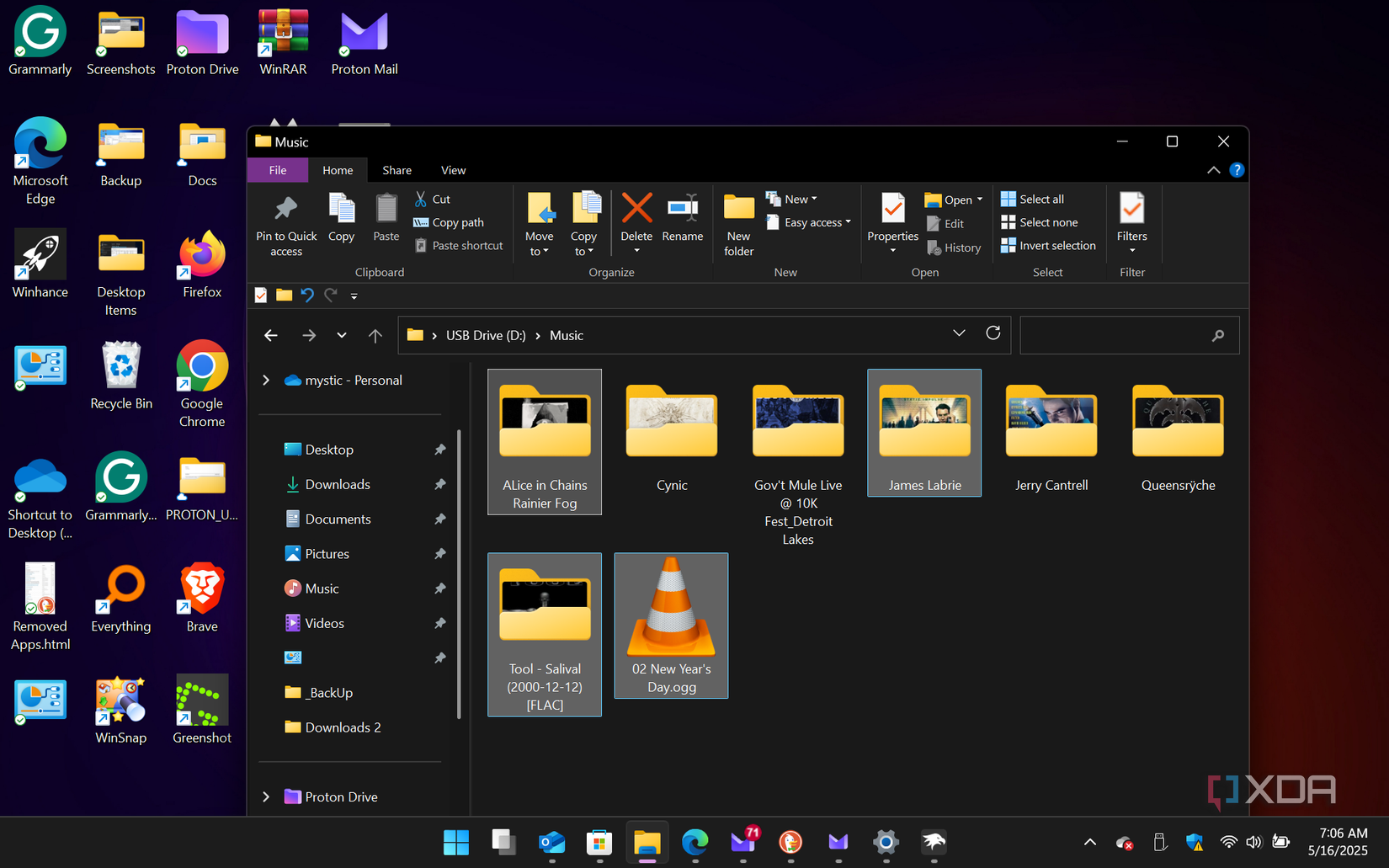Click the Filters ribbon icon
Screen dimensions: 1389x868
click(1132, 208)
